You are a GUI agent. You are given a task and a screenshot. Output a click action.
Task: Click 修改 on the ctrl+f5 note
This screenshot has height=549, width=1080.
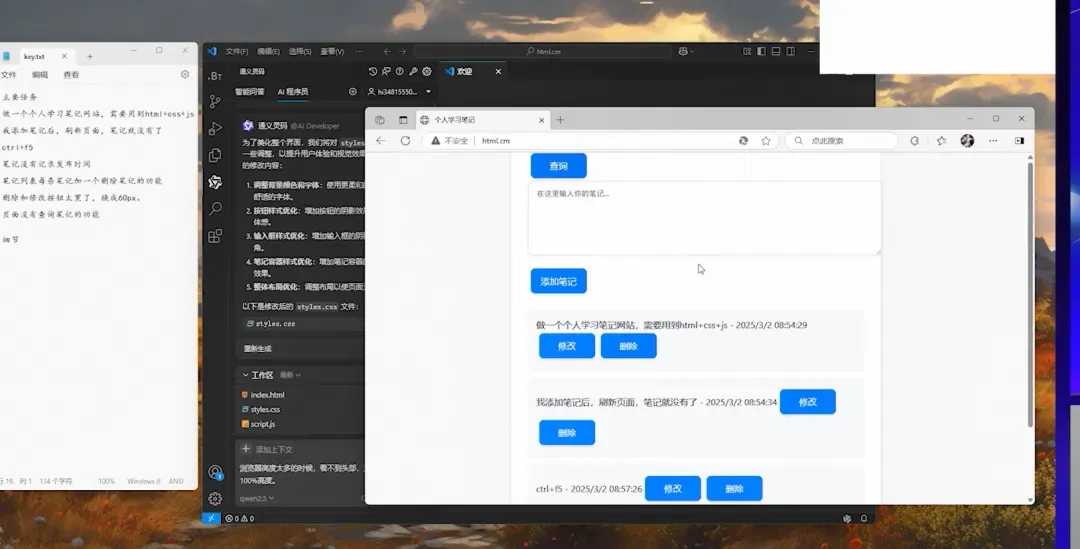673,488
